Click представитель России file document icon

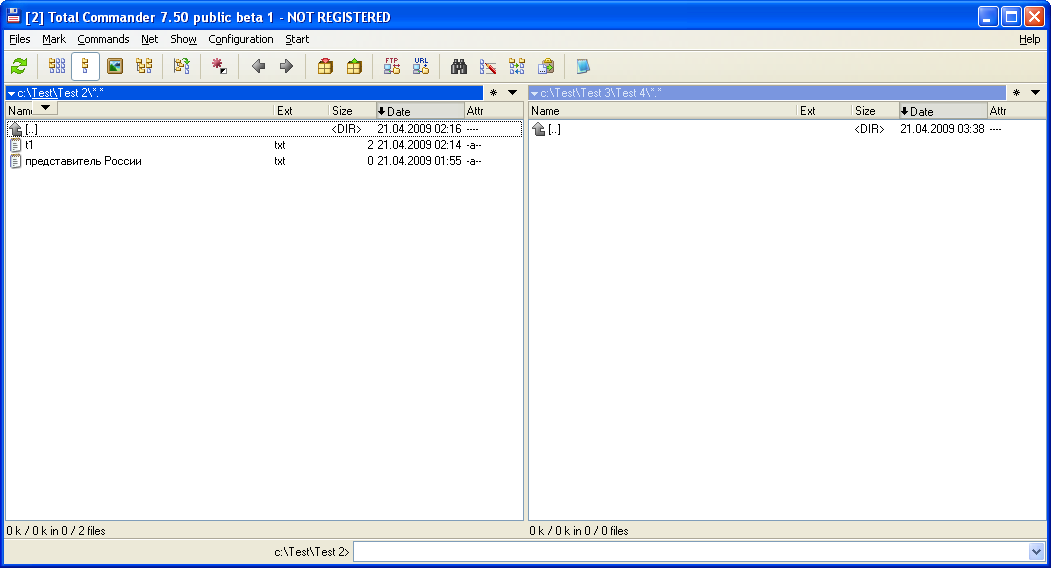[x=15, y=161]
